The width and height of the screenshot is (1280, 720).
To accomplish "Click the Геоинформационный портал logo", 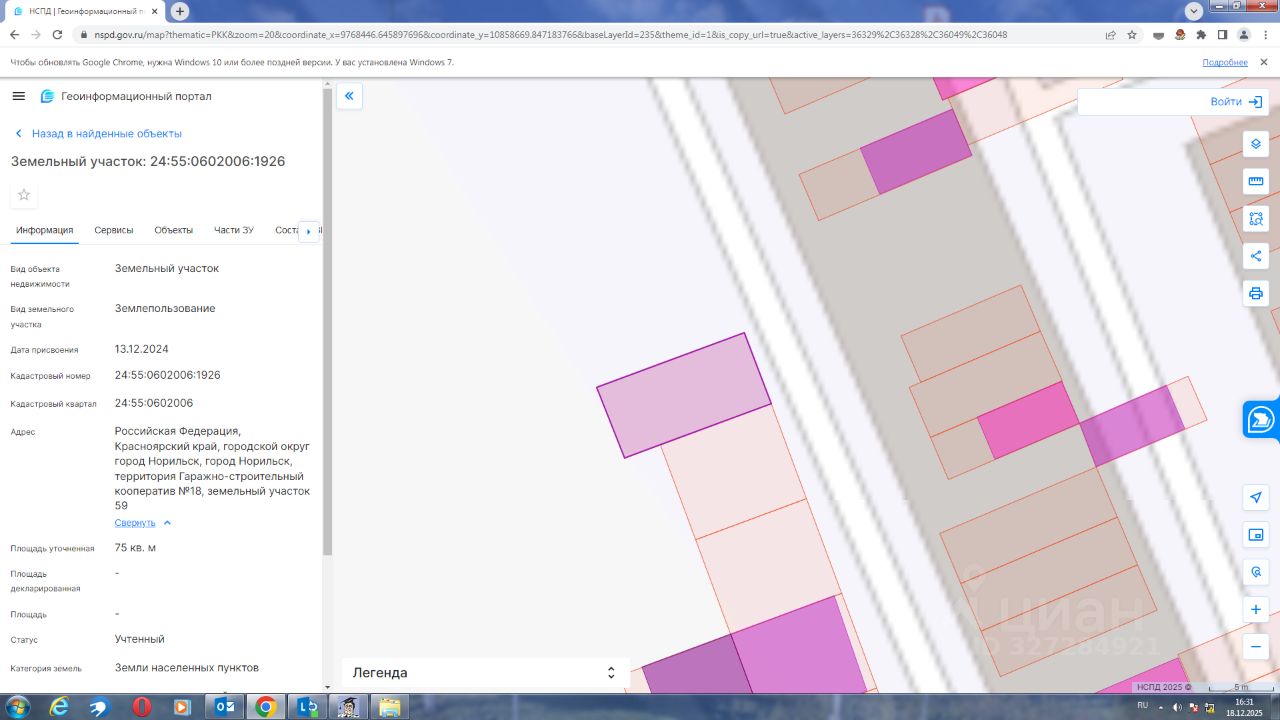I will click(x=126, y=96).
